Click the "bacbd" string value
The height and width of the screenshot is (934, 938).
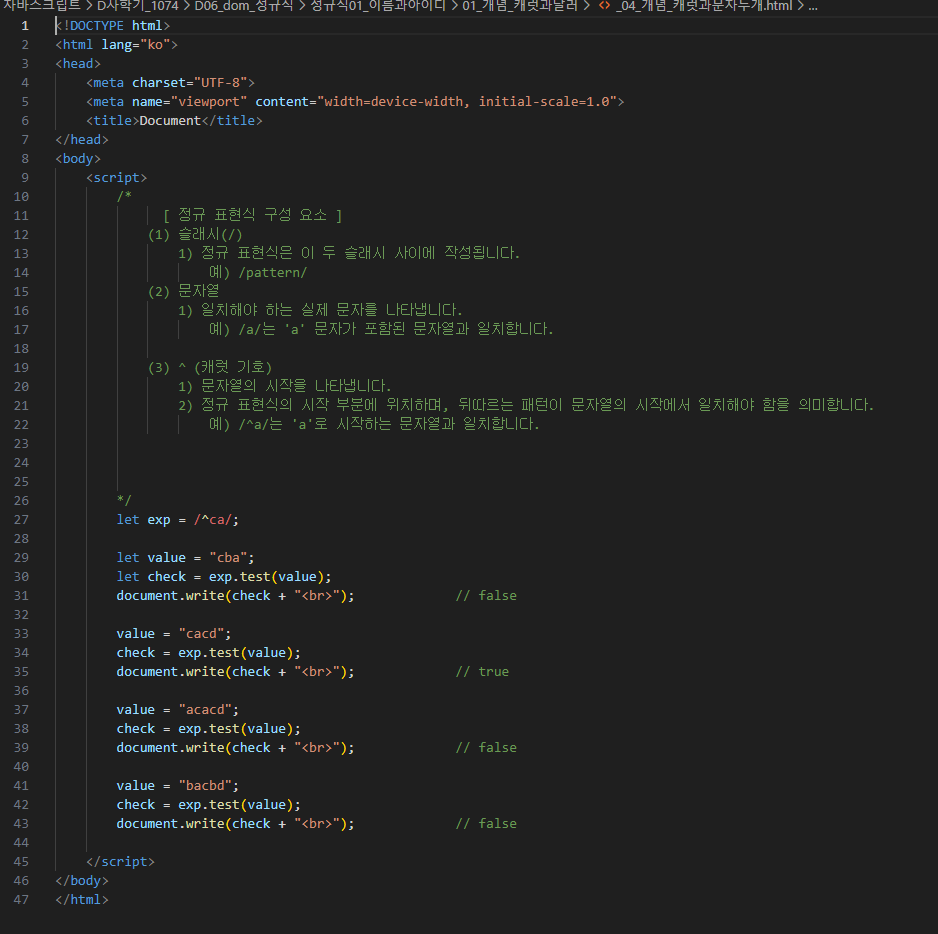click(205, 786)
